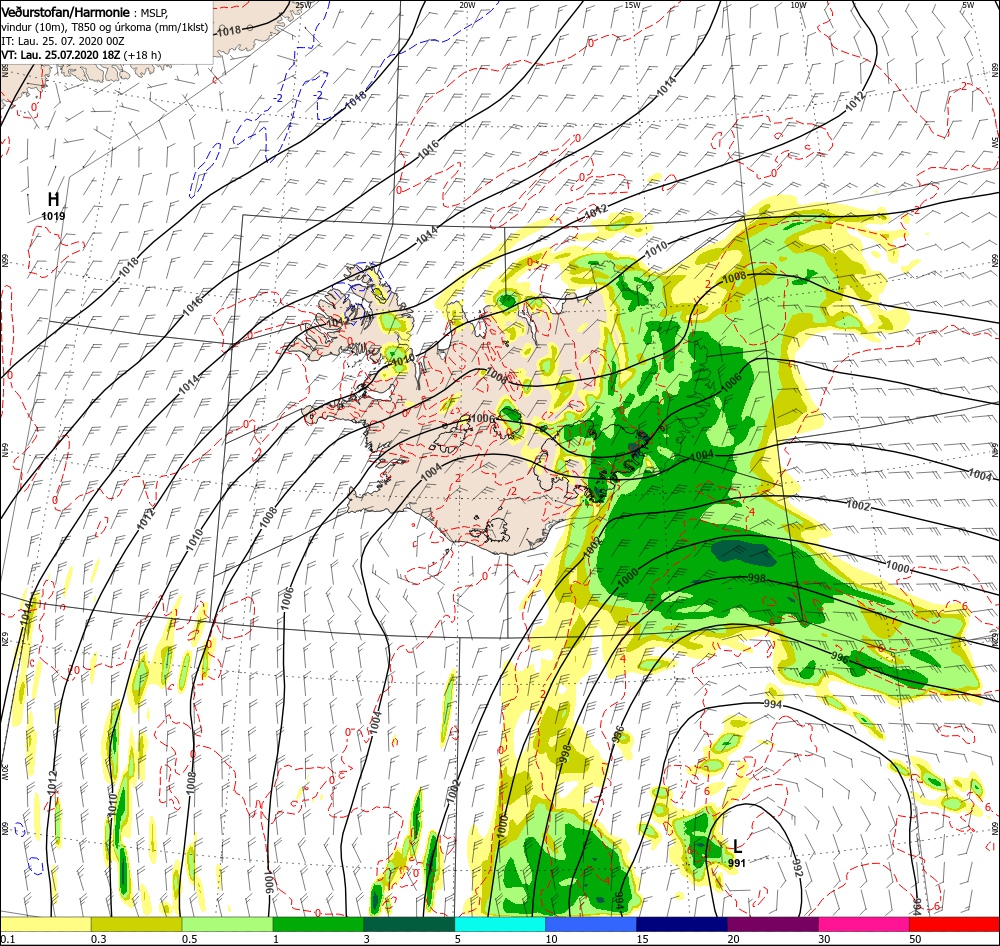Click the navy 15 mm legend swatch
1000x946 pixels.
682,925
